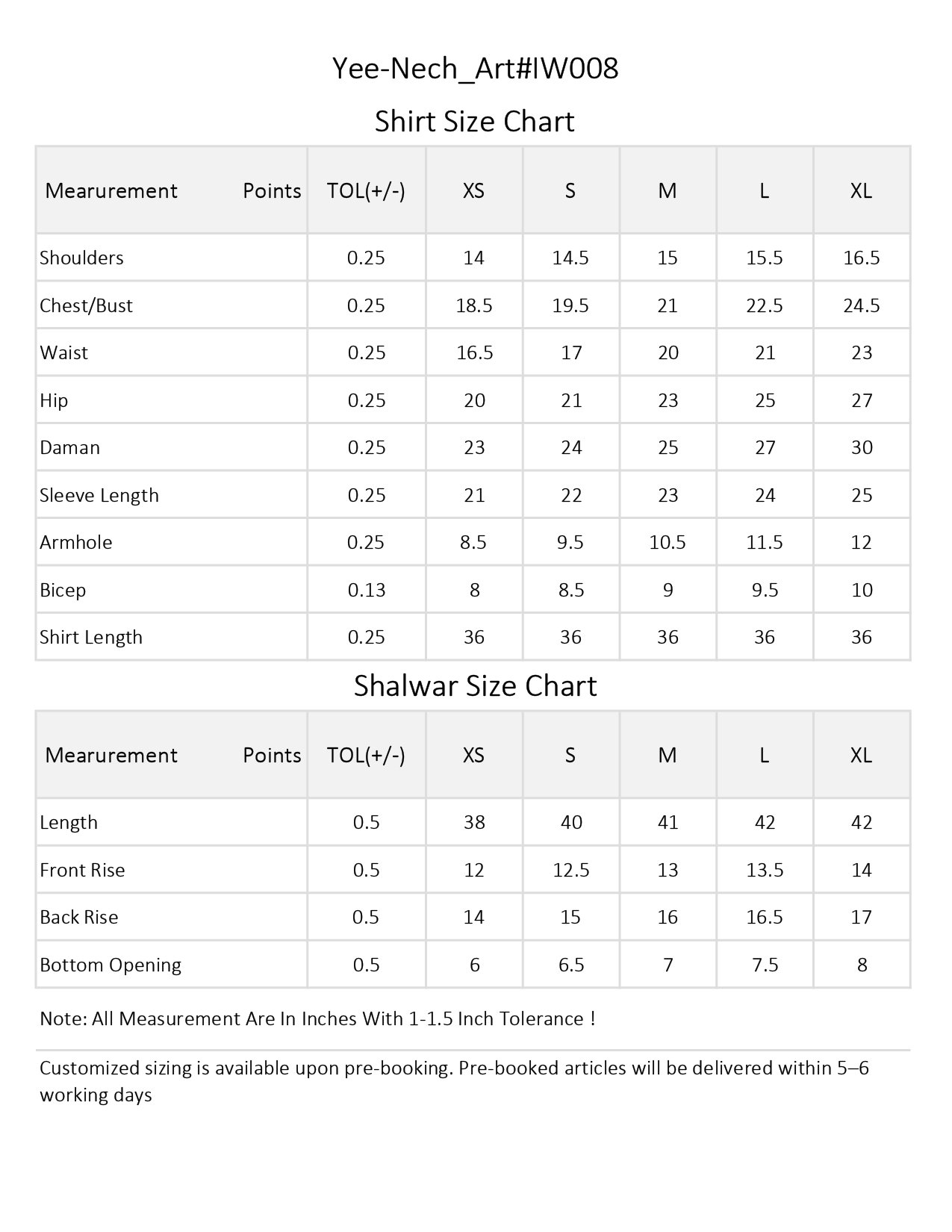Select the XL header in the shirt table

[x=861, y=190]
